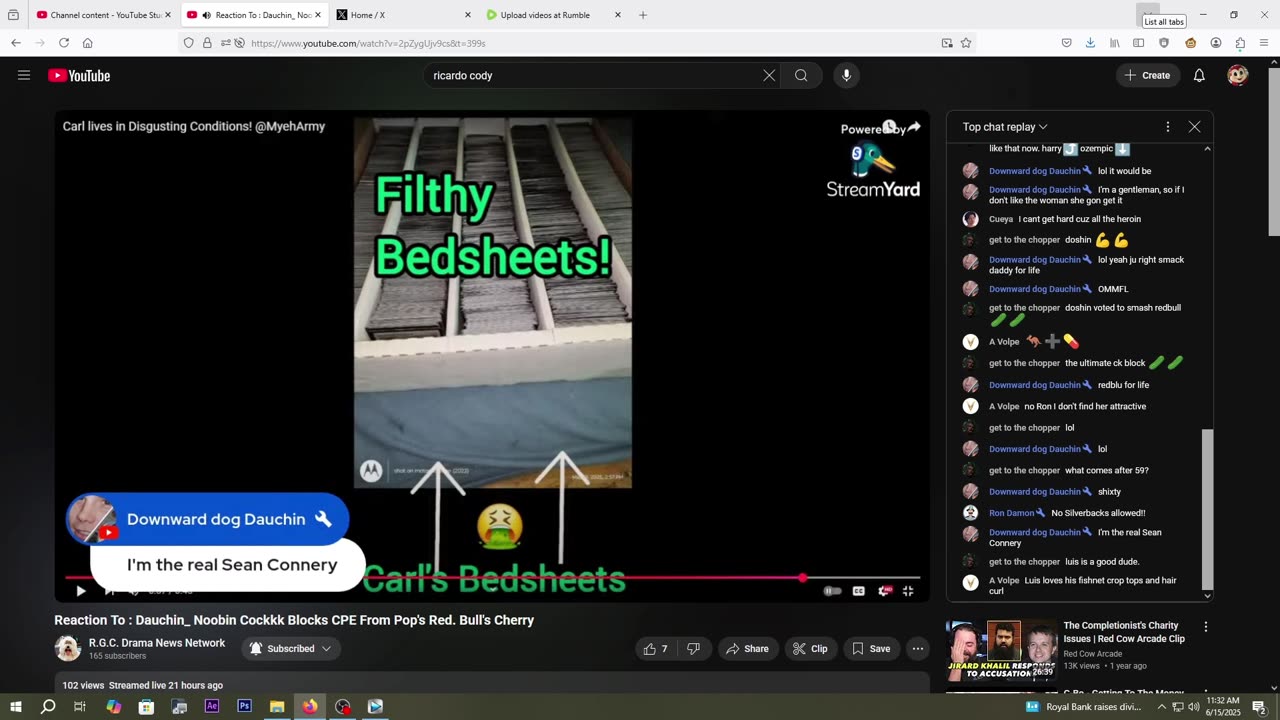Expand the Subscribed notification dropdown
1280x720 pixels.
(x=291, y=649)
